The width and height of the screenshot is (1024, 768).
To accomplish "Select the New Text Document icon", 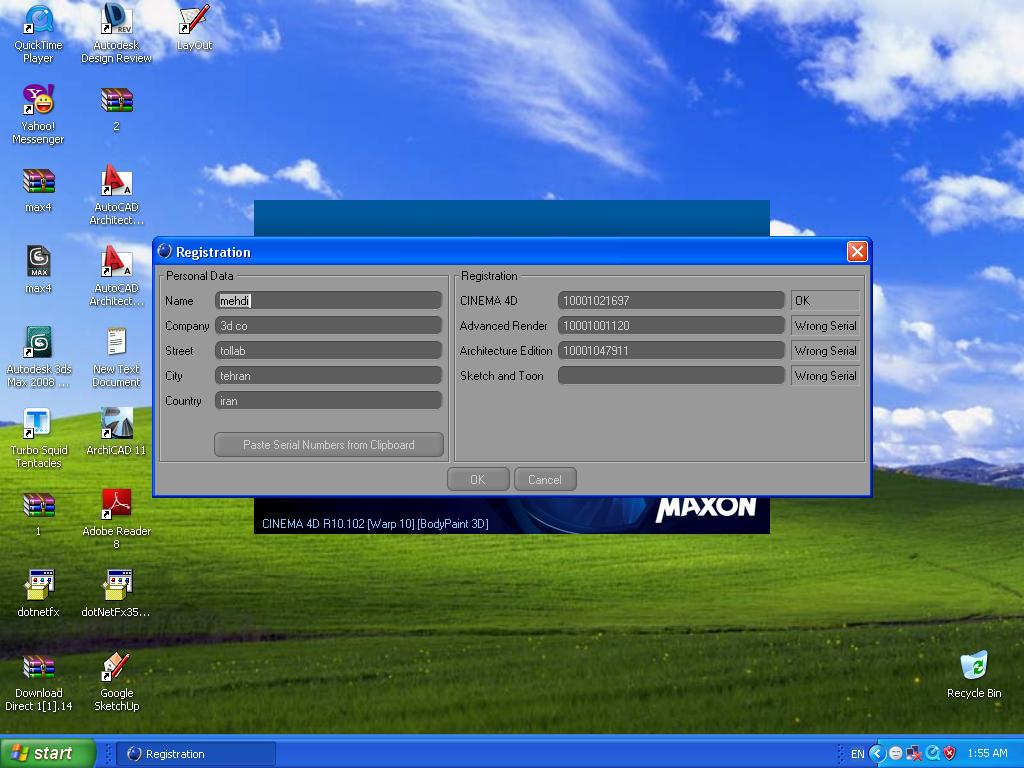I will (x=116, y=357).
